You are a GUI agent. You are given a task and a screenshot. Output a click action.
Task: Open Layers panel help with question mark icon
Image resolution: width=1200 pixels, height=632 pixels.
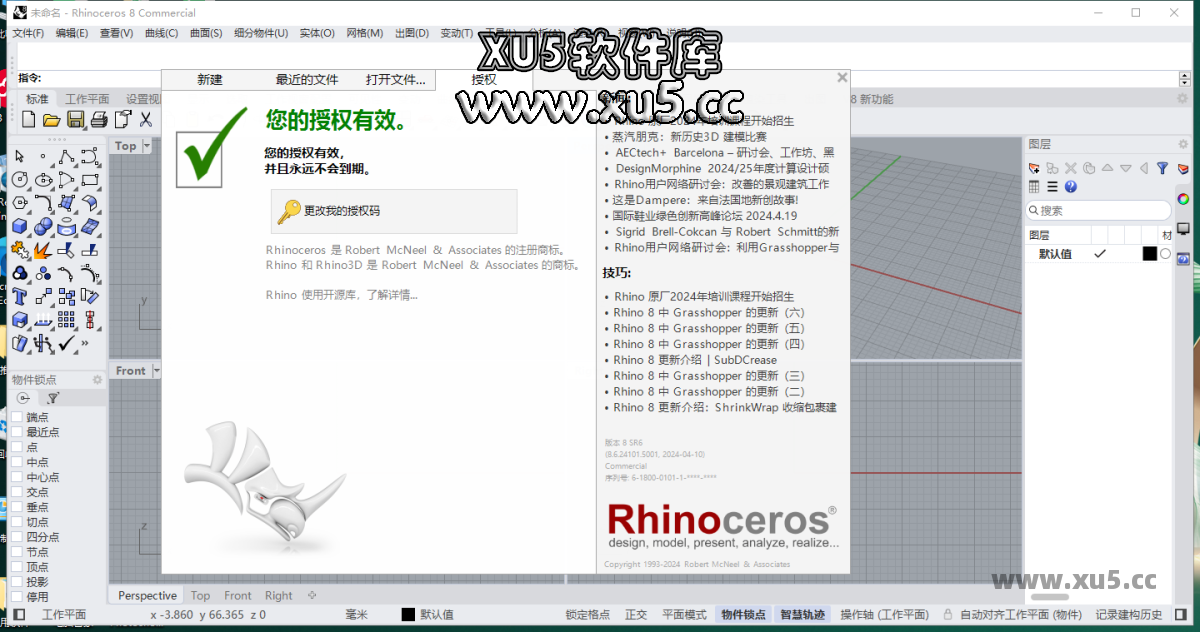tap(1070, 186)
